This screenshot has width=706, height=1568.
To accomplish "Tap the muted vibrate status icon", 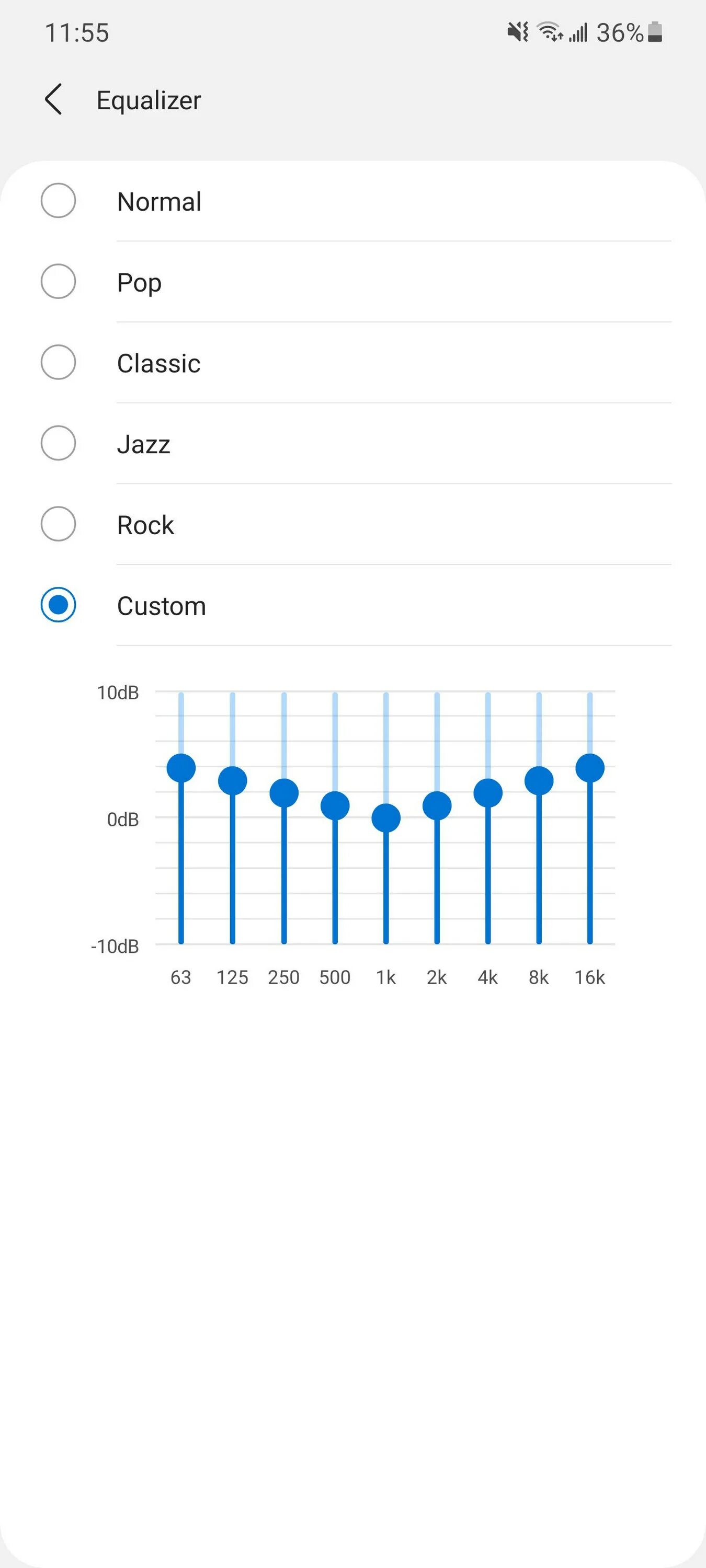I will 518,32.
